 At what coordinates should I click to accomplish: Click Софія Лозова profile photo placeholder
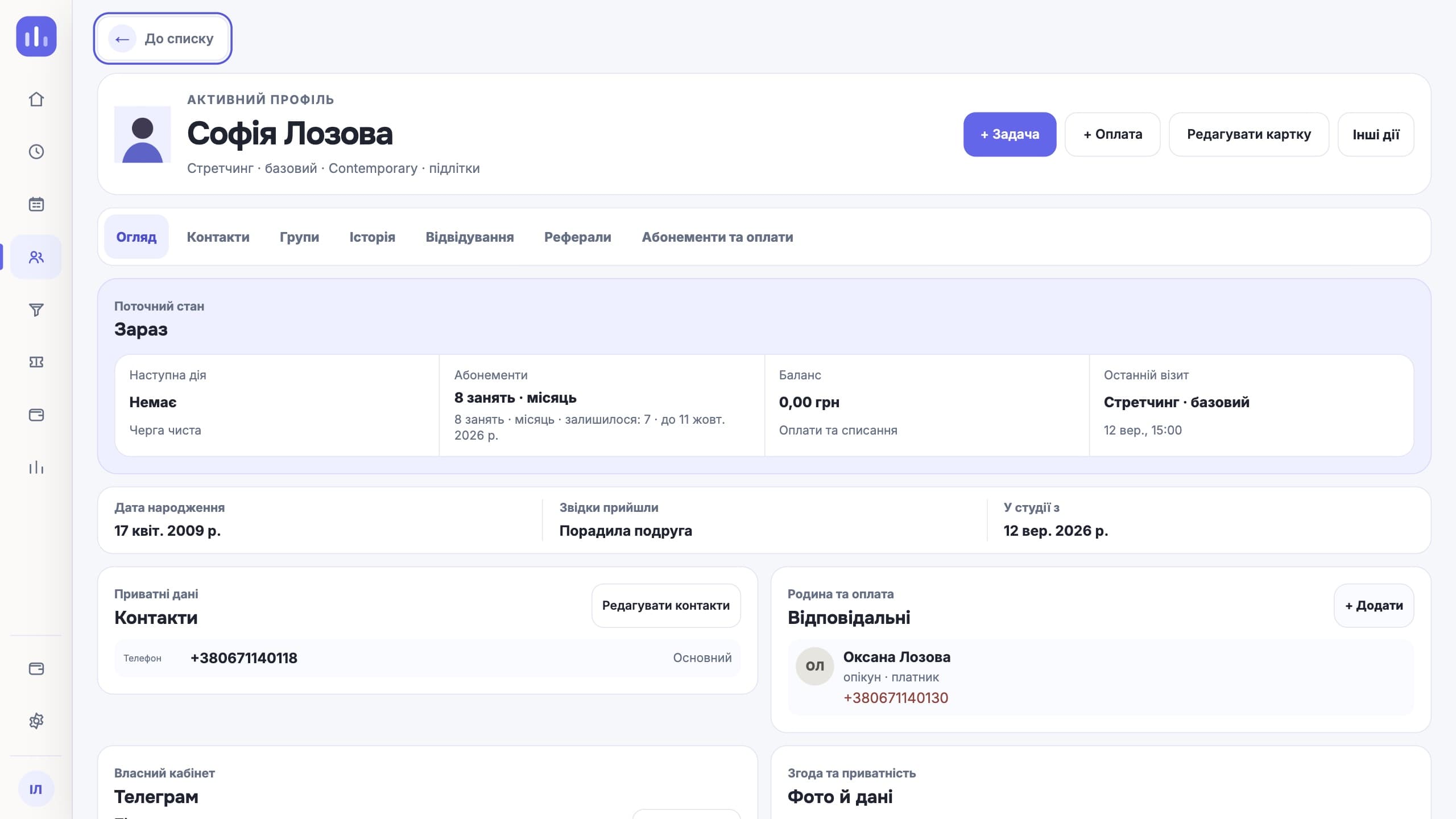(x=142, y=134)
